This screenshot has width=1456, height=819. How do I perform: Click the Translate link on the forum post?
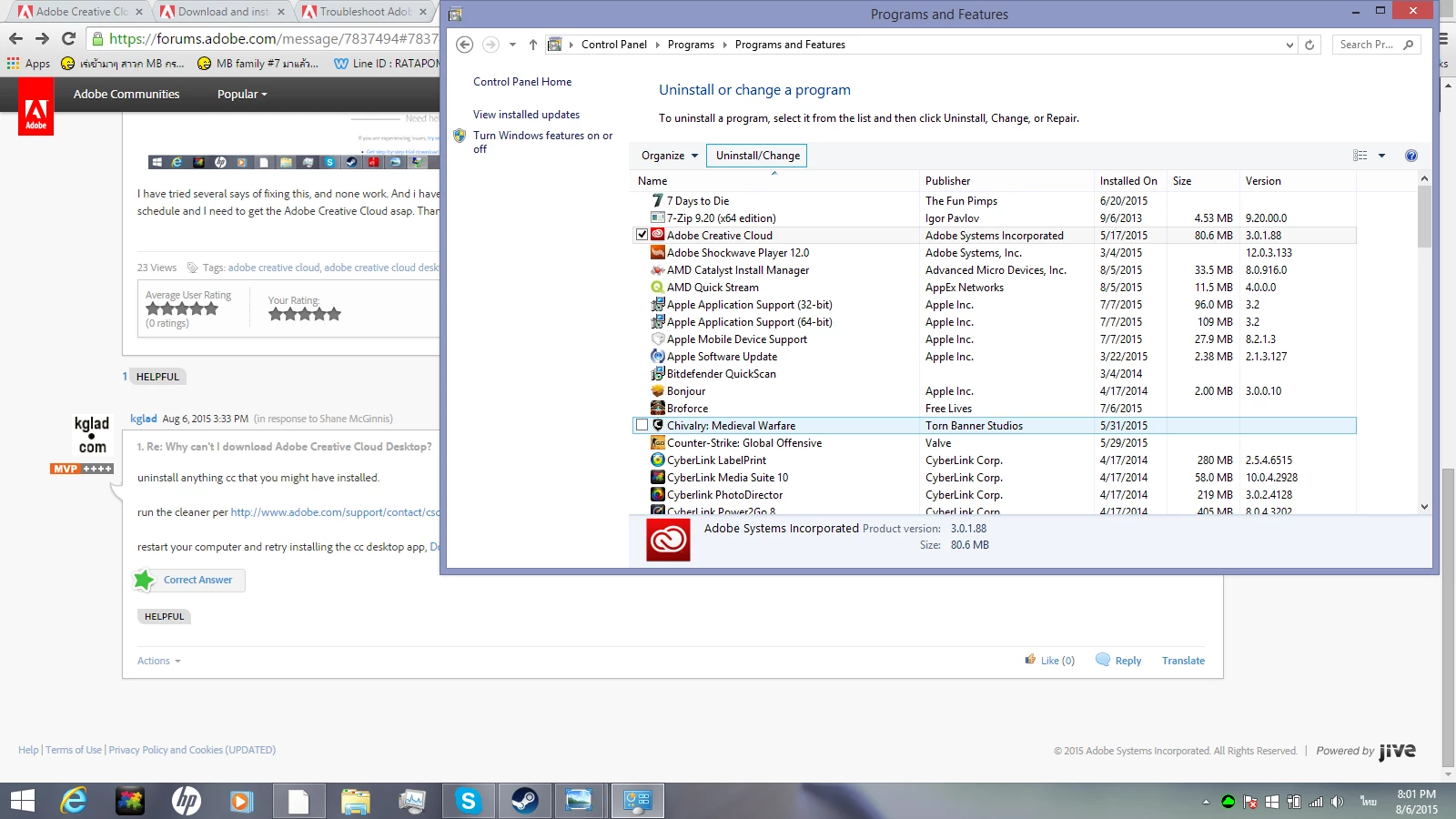click(x=1183, y=661)
